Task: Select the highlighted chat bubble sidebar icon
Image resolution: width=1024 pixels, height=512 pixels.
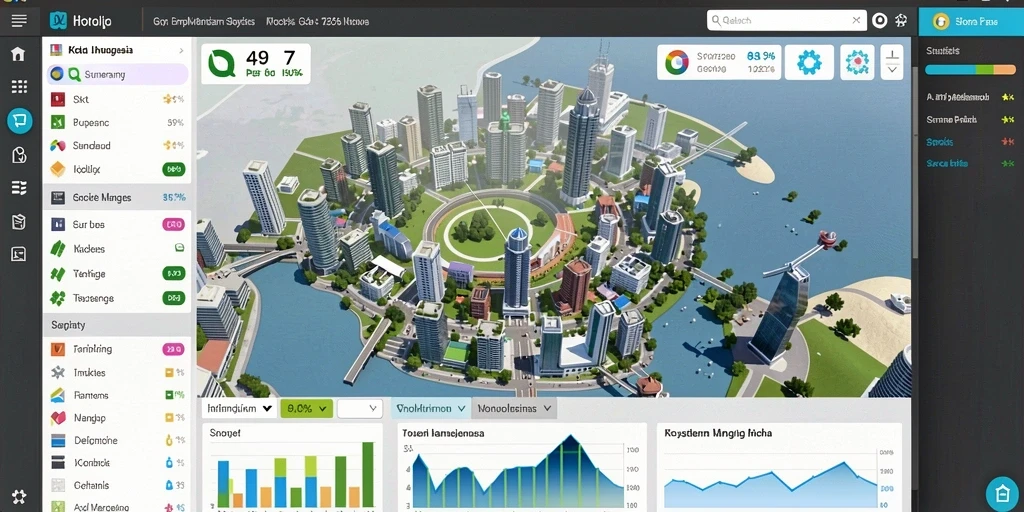Action: click(20, 121)
